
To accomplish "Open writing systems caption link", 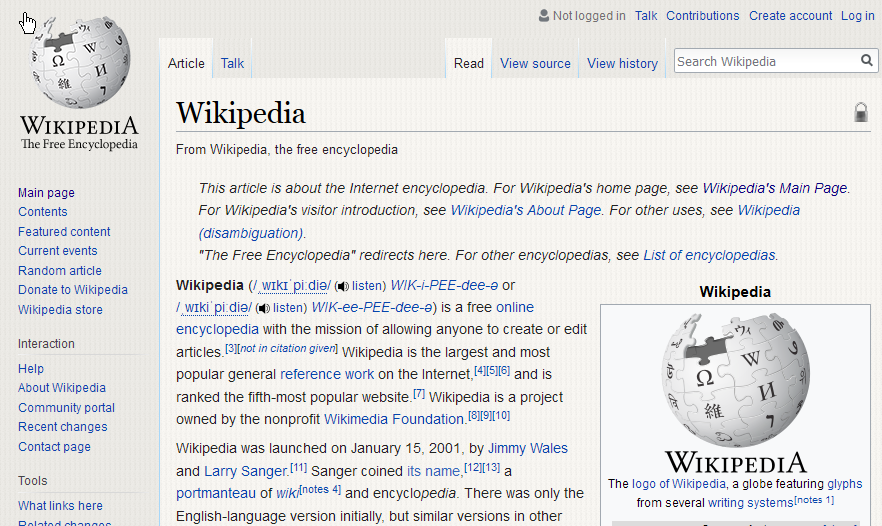I will click(750, 503).
